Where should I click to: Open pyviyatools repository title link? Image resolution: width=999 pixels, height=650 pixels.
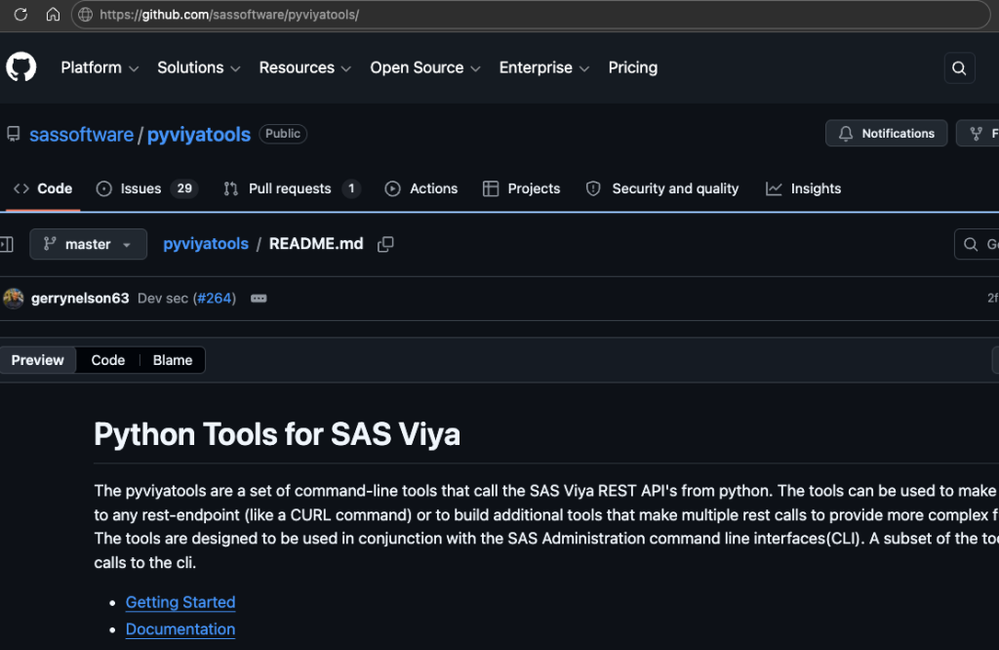[x=199, y=134]
